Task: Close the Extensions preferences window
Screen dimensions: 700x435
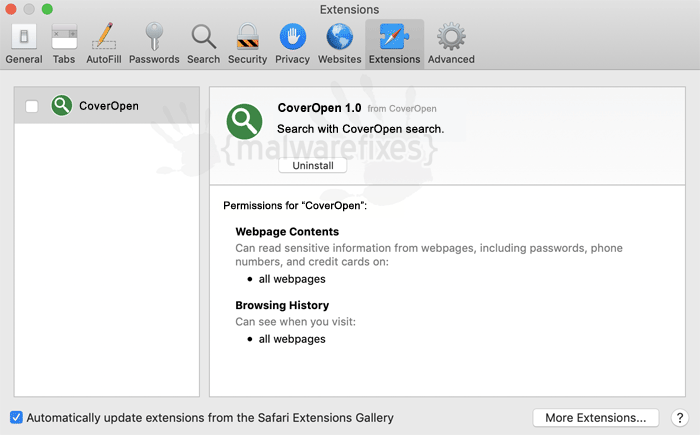Action: 11,9
